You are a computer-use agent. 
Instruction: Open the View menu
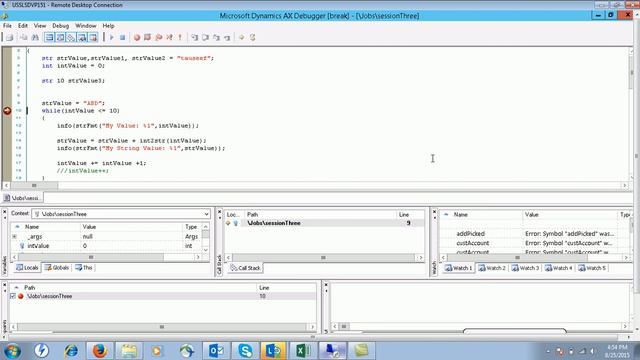[40, 26]
